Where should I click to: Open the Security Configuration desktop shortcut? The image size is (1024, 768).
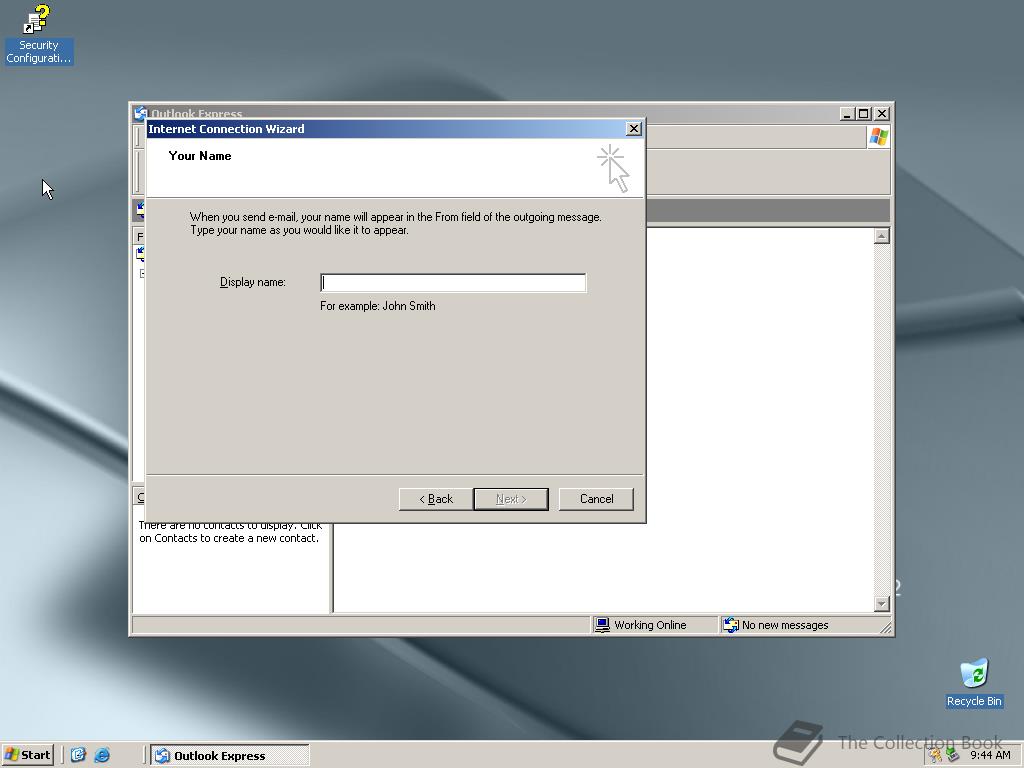pos(39,34)
